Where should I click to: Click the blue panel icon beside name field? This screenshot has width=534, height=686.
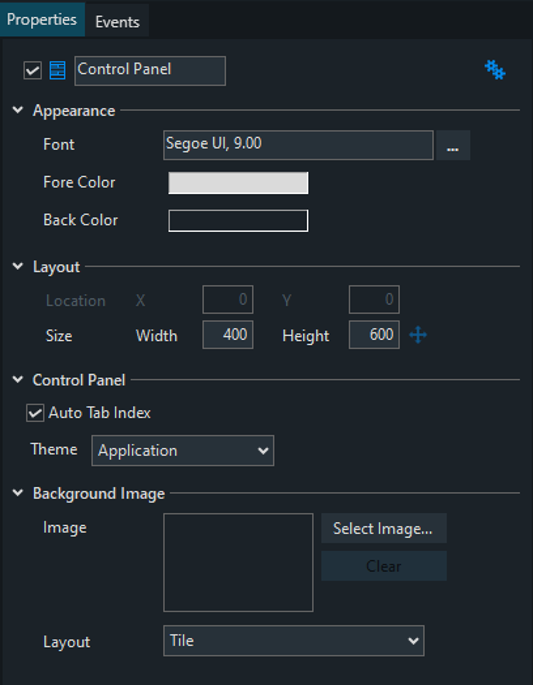click(57, 70)
